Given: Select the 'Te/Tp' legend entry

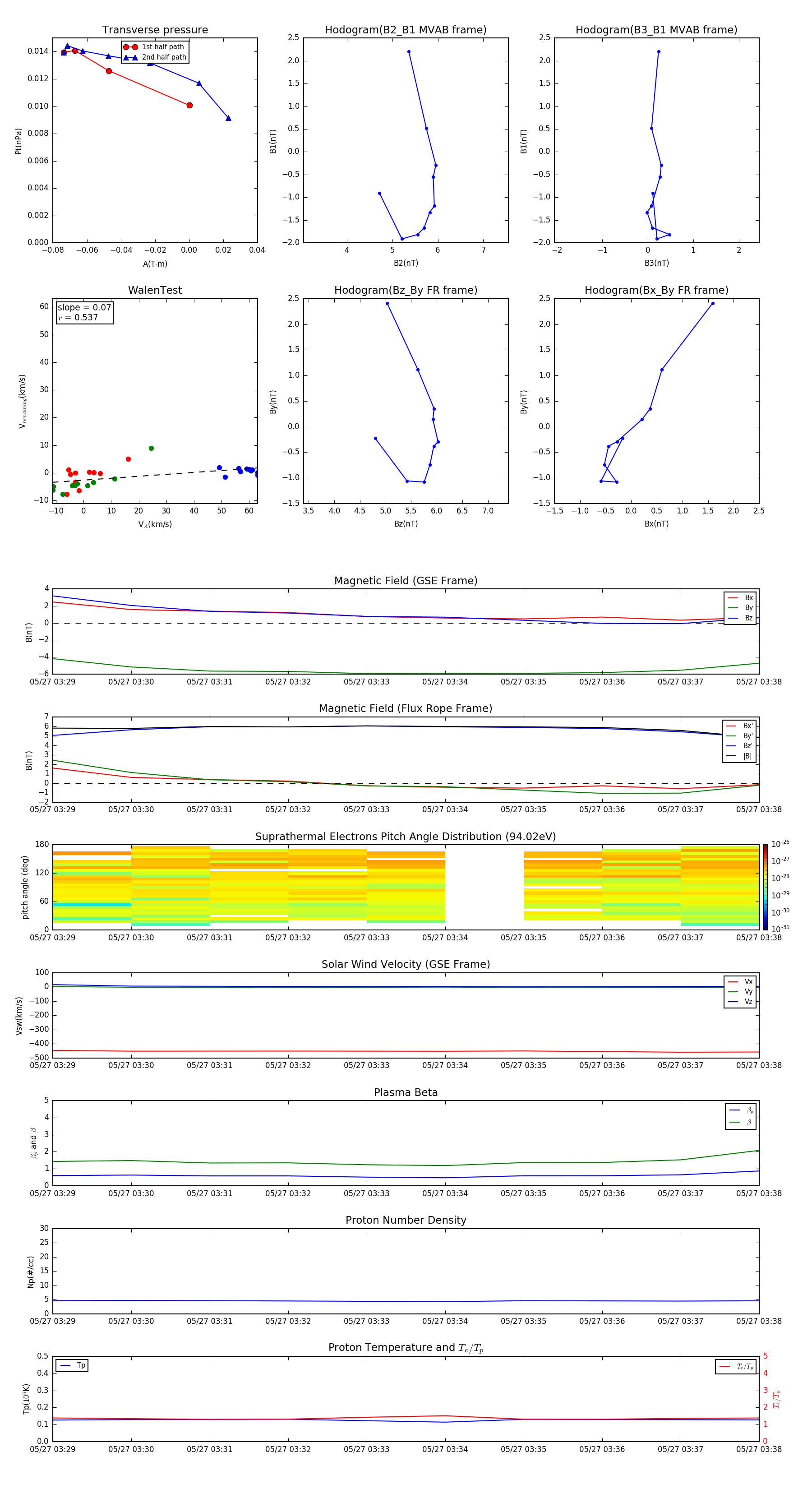Looking at the screenshot, I should 736,1366.
